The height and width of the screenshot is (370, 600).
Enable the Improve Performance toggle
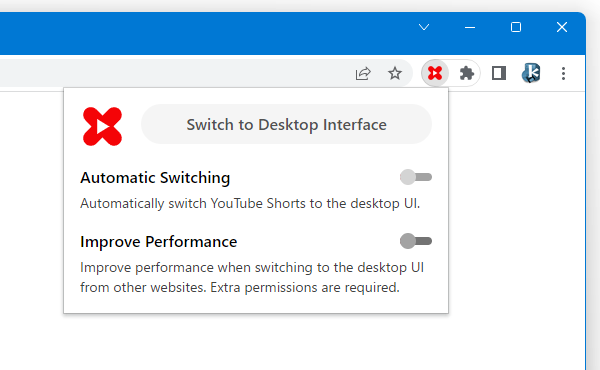click(416, 241)
